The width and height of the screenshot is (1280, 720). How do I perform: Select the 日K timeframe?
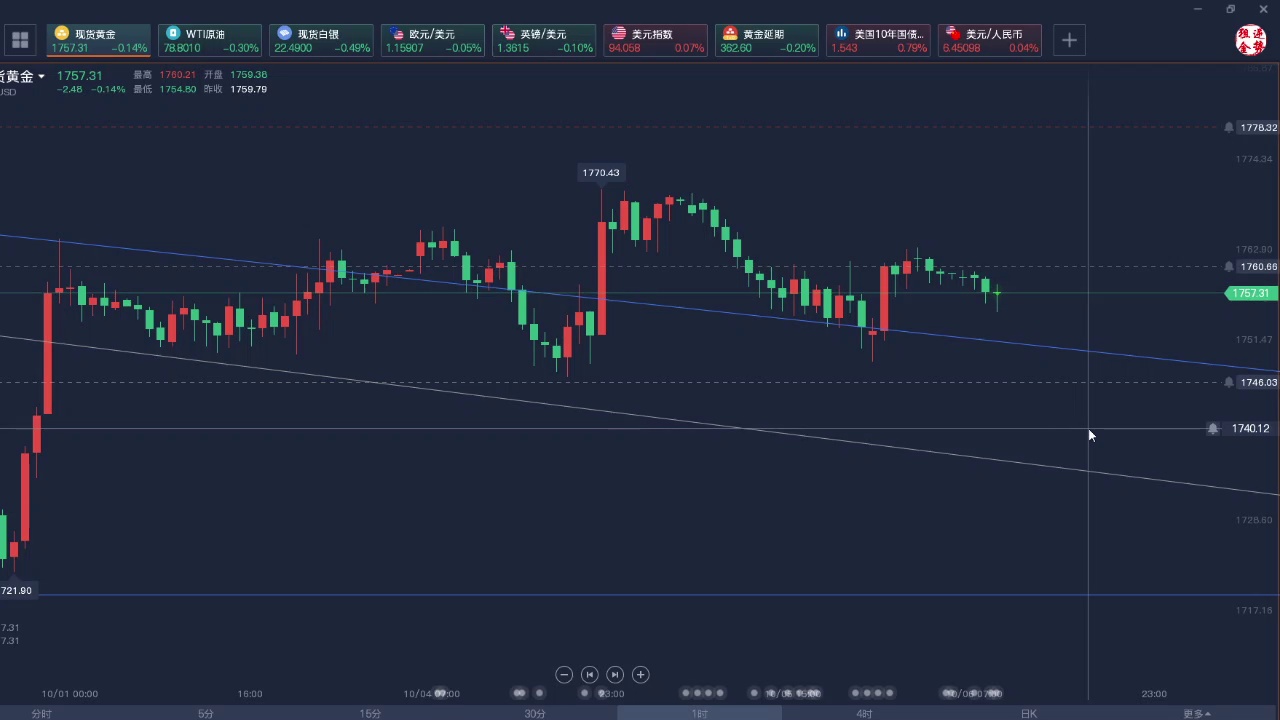1028,713
